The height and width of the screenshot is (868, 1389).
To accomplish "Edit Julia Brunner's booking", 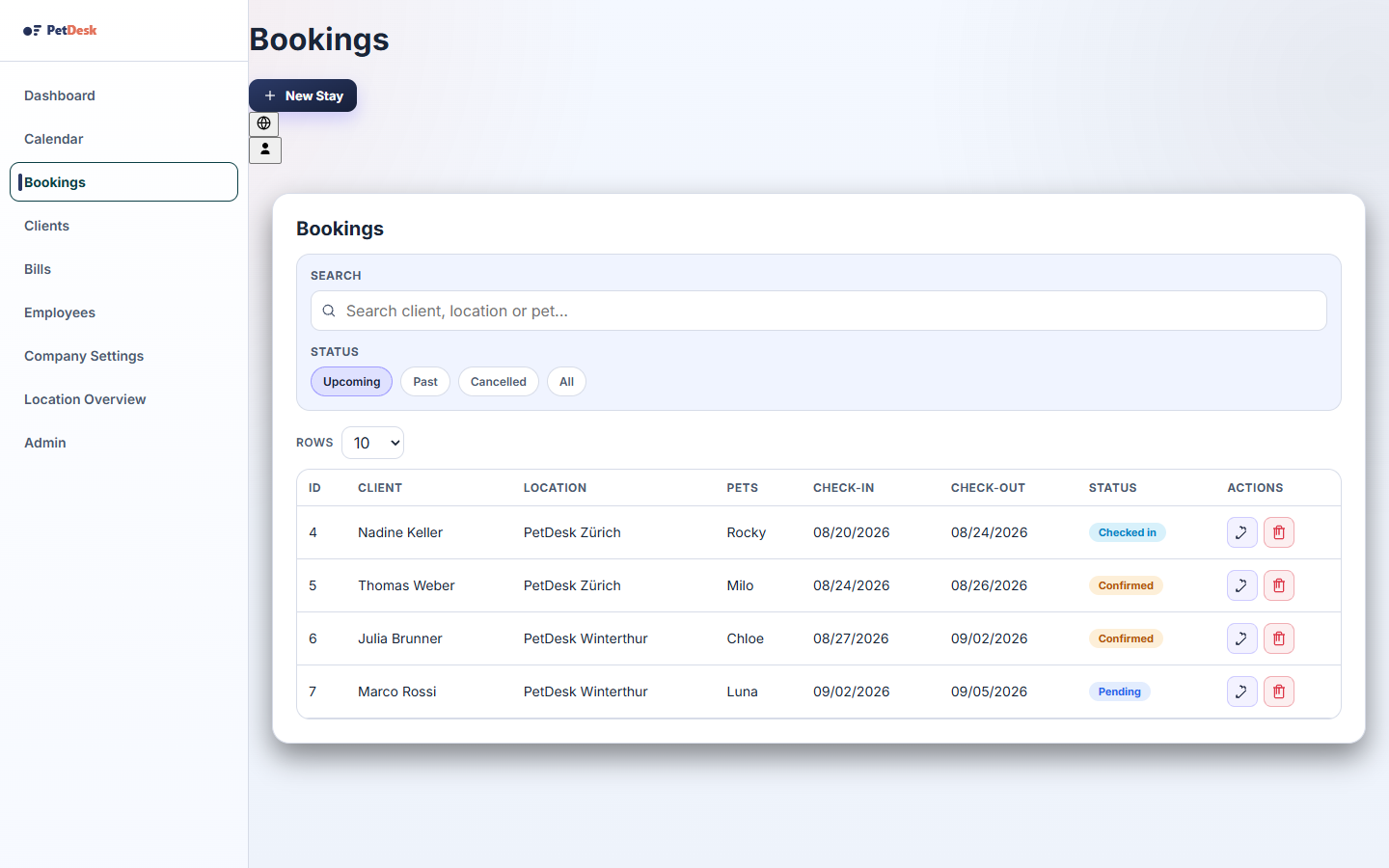I will point(1241,638).
